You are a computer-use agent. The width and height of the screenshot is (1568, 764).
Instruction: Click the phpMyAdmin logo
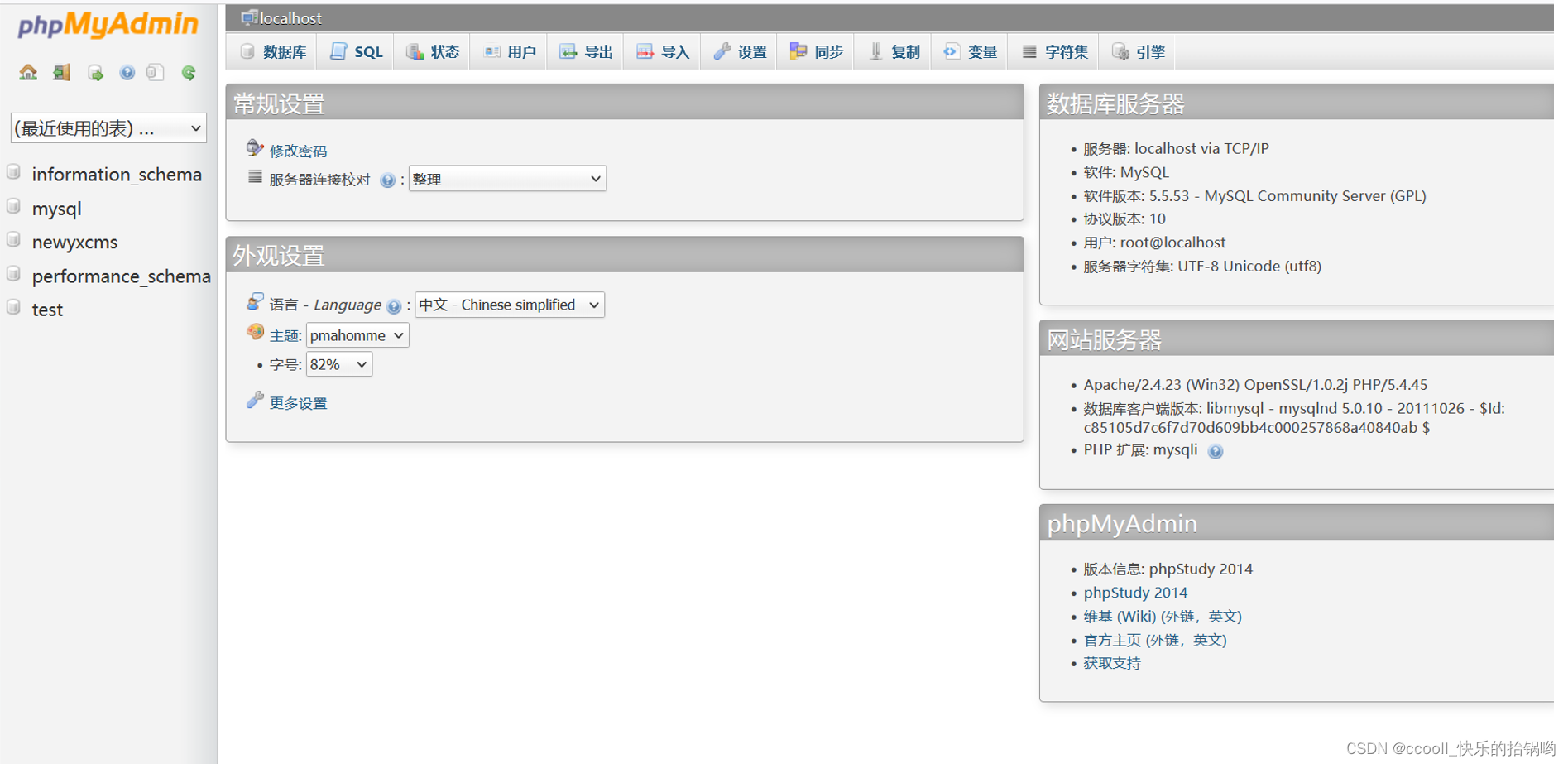tap(108, 25)
